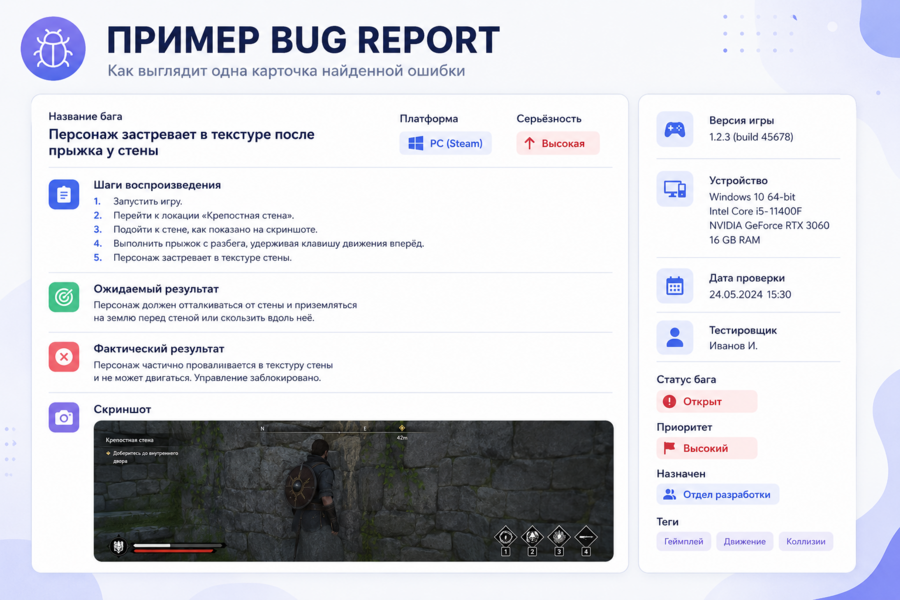900x600 pixels.
Task: Click the PC (Steam) platform badge
Action: click(x=445, y=143)
